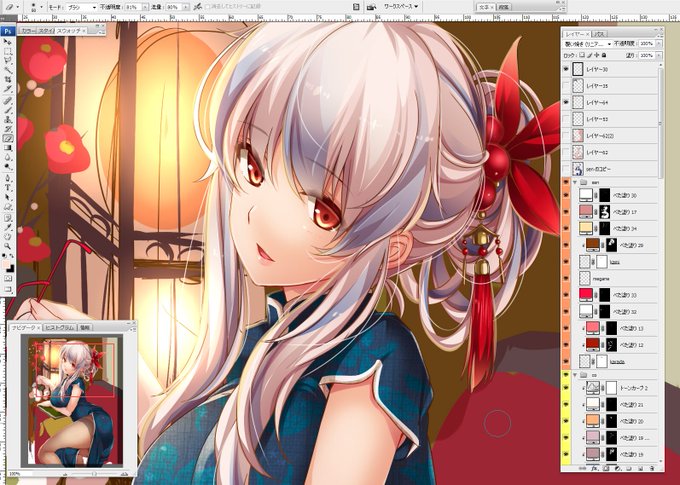Create new adjustment layer icon
Image resolution: width=680 pixels, height=485 pixels.
point(618,469)
